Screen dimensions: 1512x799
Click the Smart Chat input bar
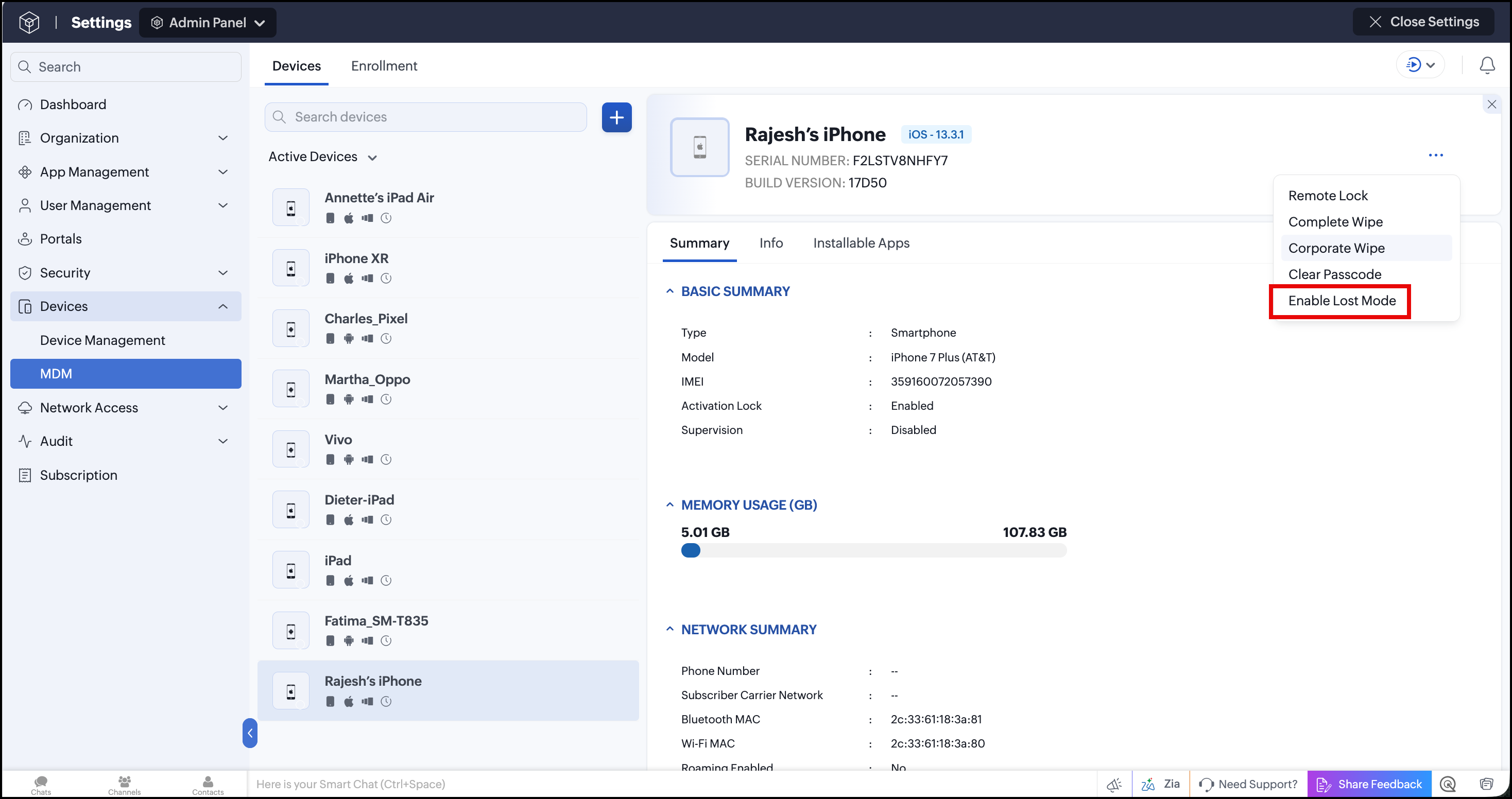[673, 785]
